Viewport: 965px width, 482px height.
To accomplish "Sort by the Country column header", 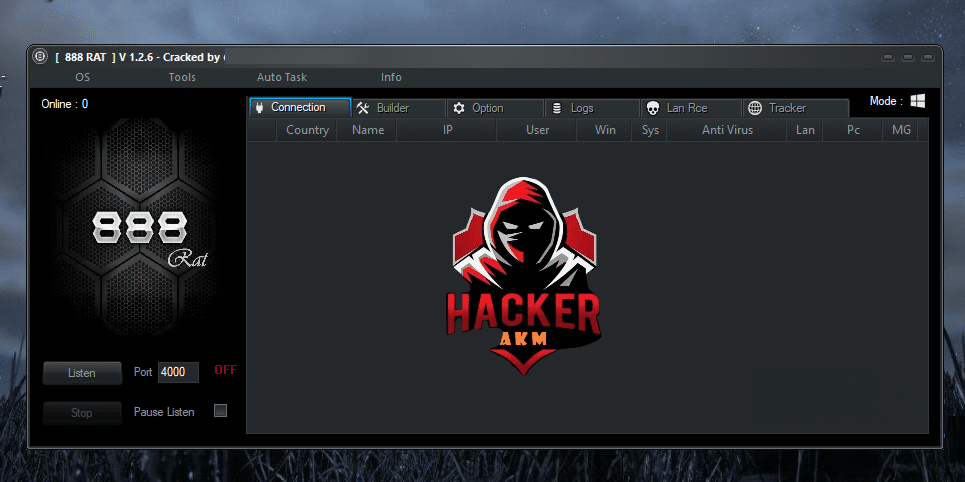I will tap(307, 130).
